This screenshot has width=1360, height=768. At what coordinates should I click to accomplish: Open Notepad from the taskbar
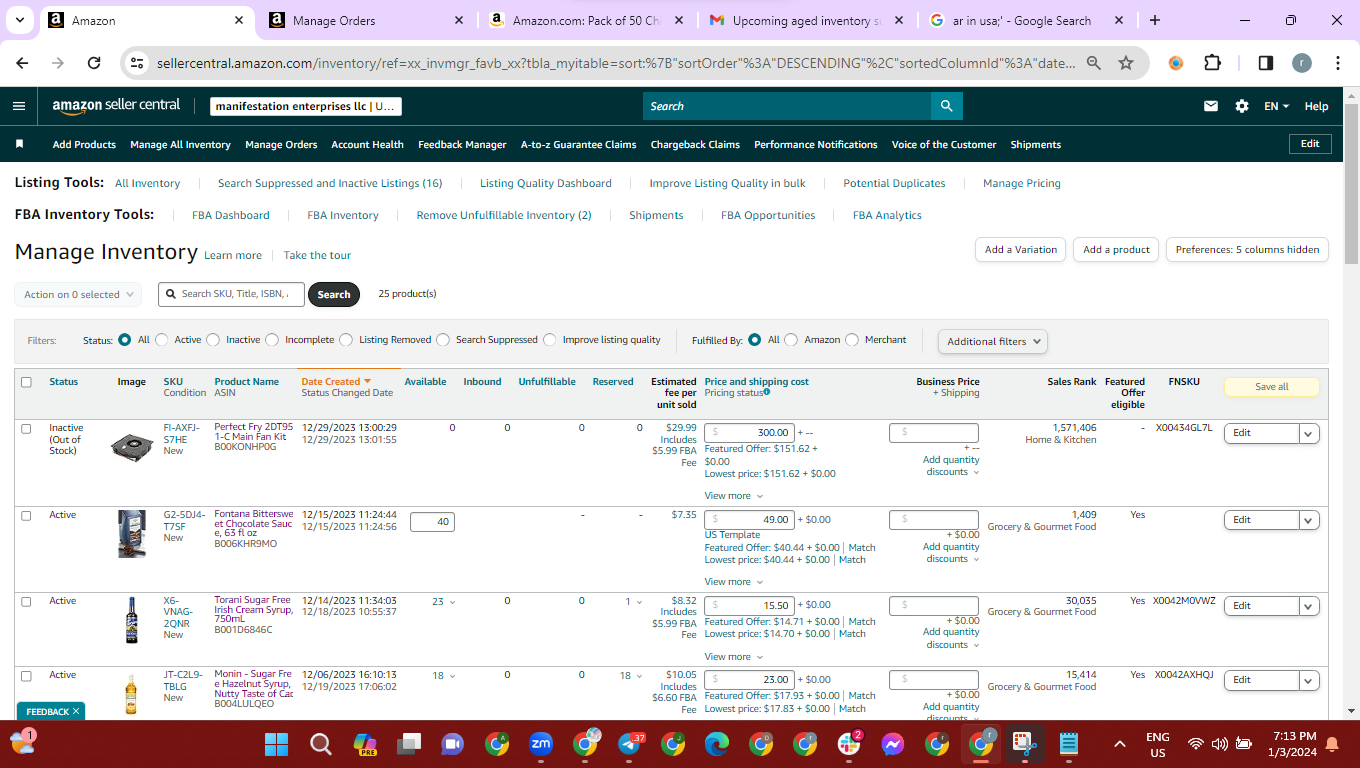[1068, 744]
